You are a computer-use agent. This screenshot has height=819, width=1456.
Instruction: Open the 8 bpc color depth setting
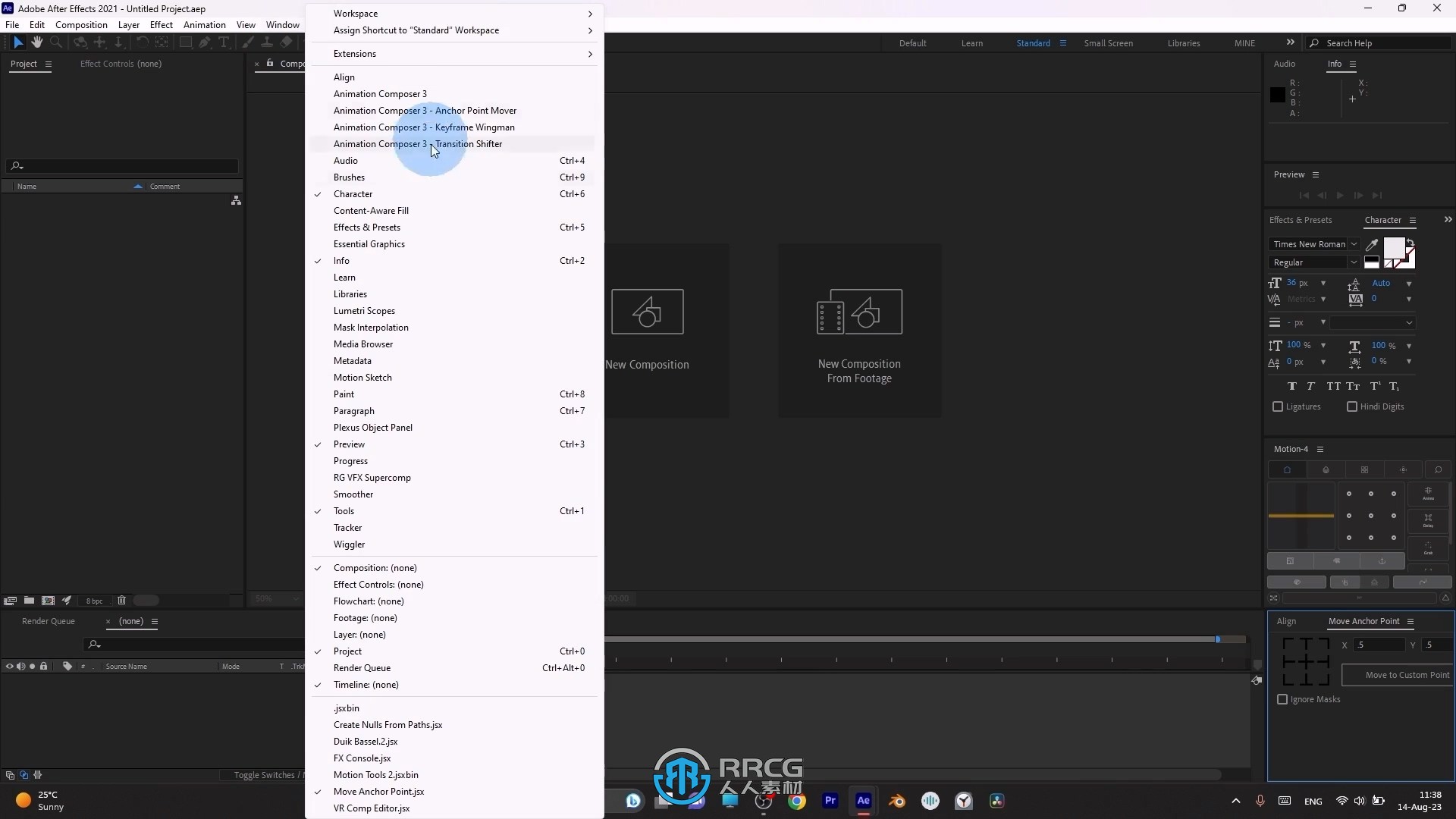[95, 601]
